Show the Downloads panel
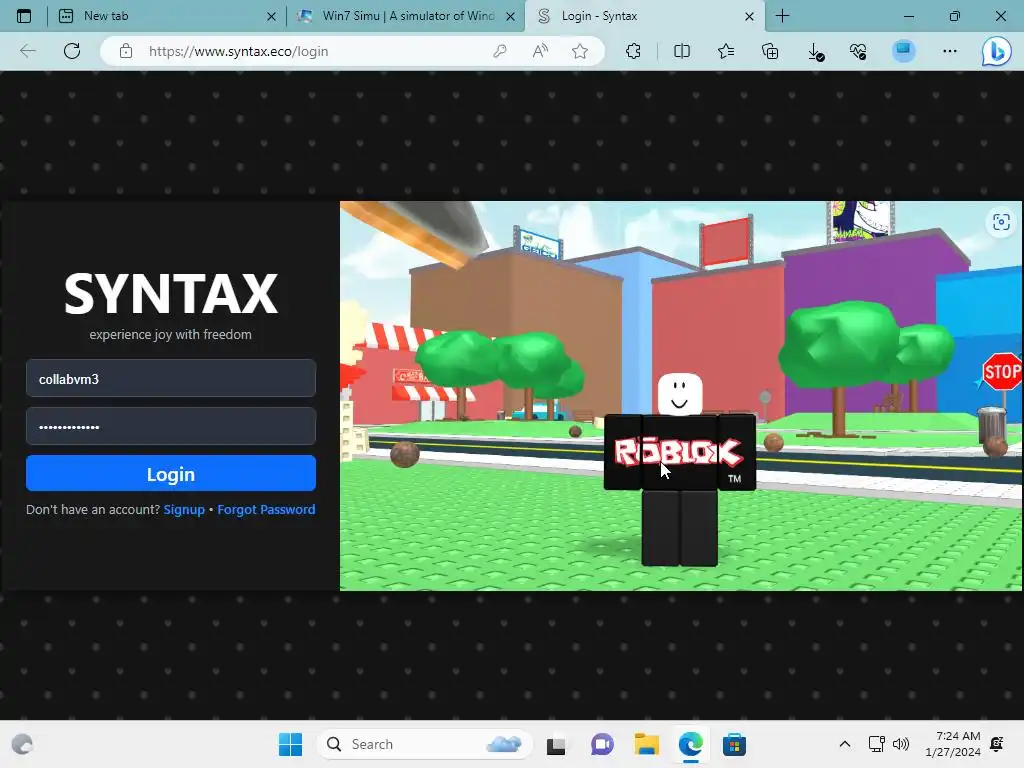The image size is (1024, 768). (x=816, y=51)
